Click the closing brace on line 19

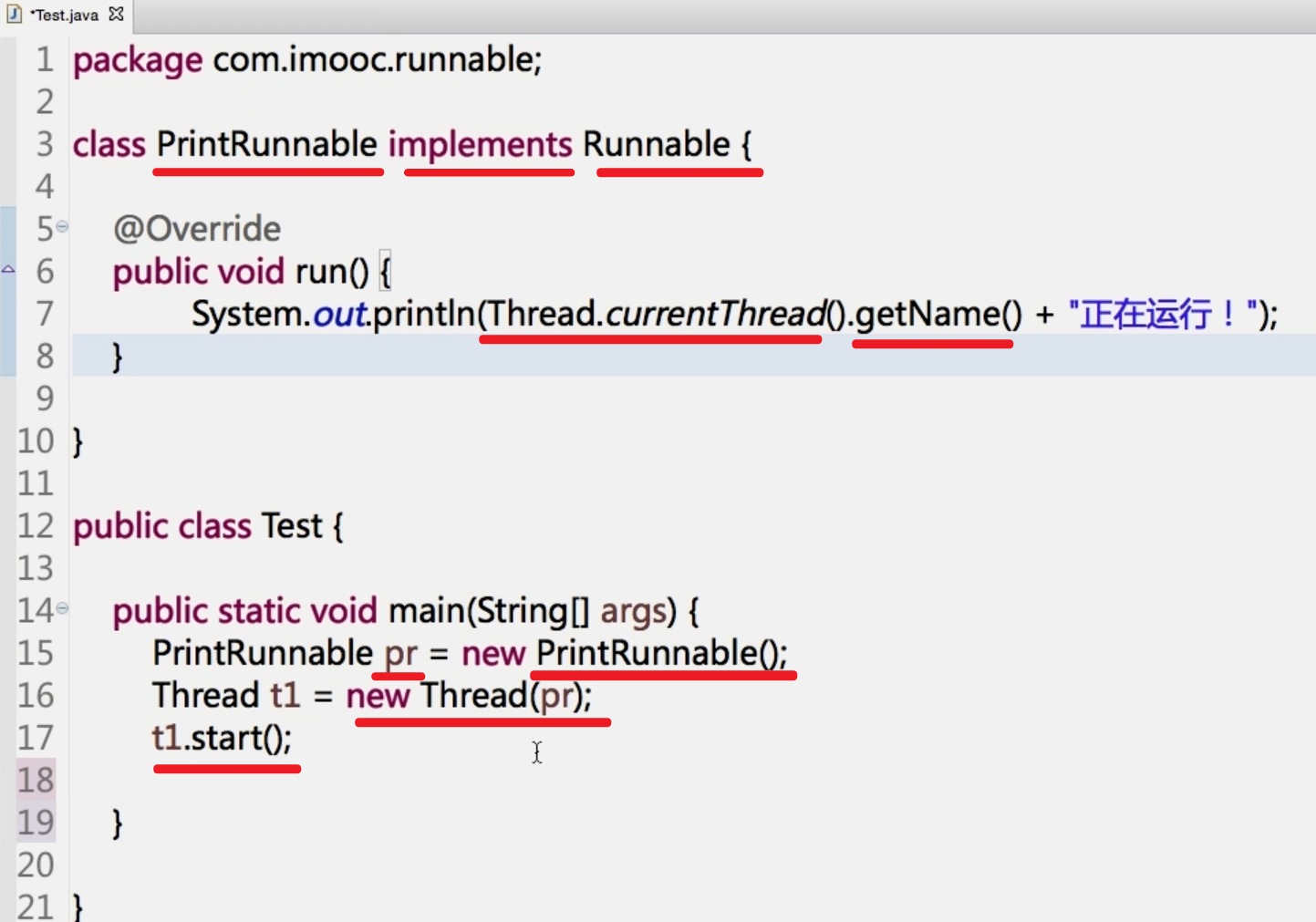[117, 824]
